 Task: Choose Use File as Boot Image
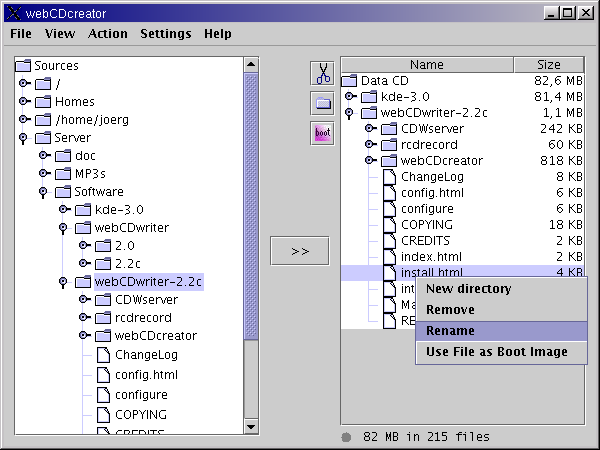[x=501, y=352]
